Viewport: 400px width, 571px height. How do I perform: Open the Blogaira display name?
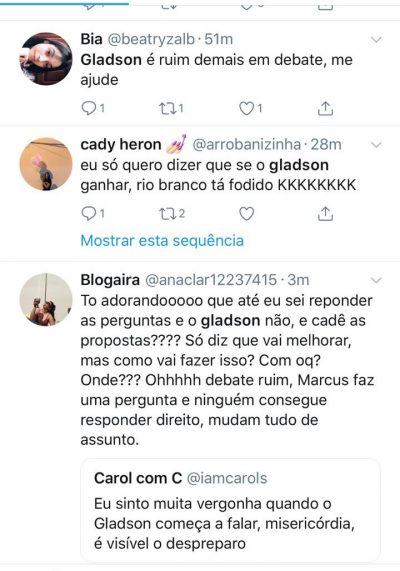point(110,280)
